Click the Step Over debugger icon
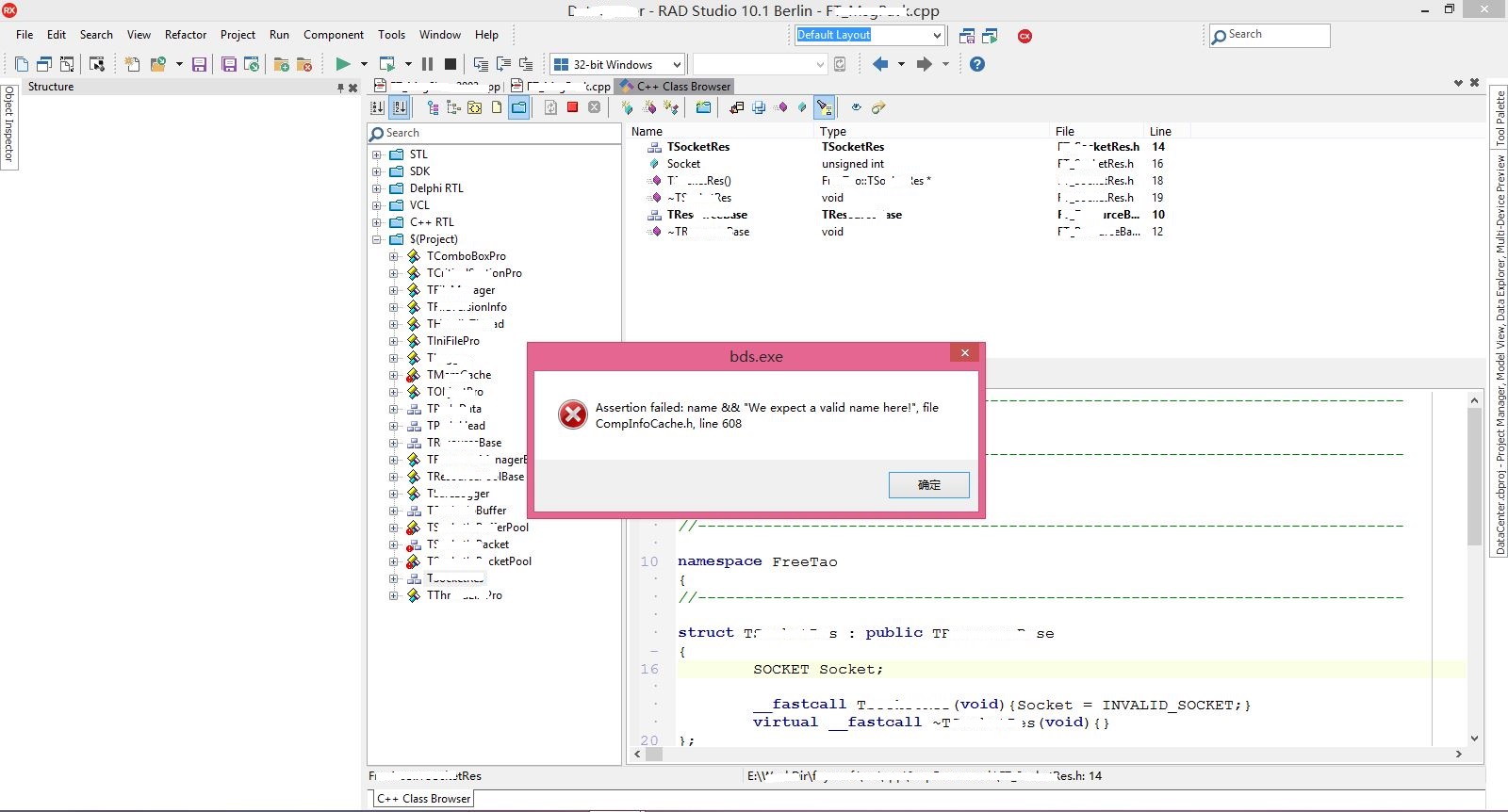This screenshot has height=812, width=1508. (503, 64)
